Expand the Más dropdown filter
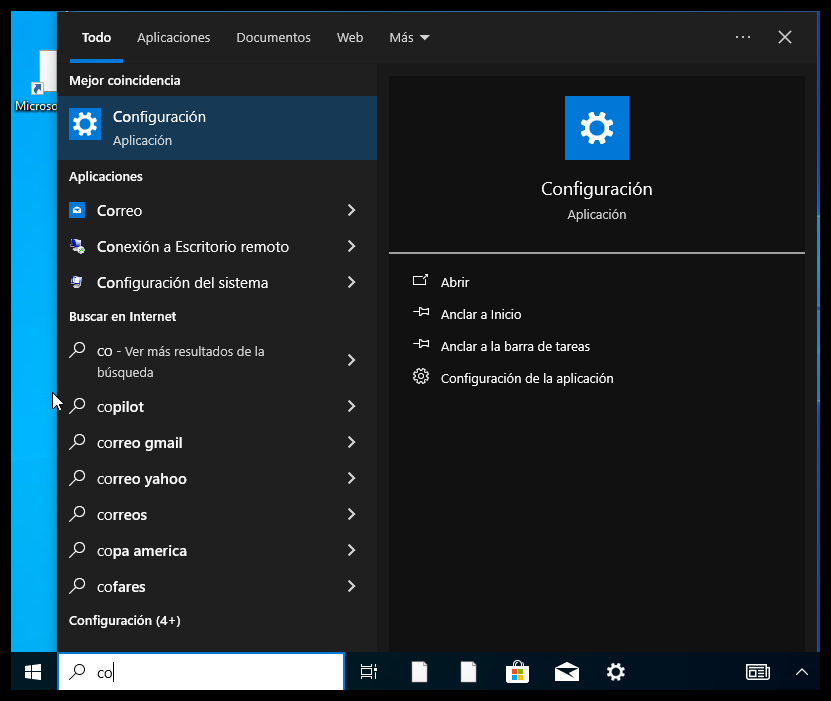The image size is (831, 701). click(x=409, y=38)
